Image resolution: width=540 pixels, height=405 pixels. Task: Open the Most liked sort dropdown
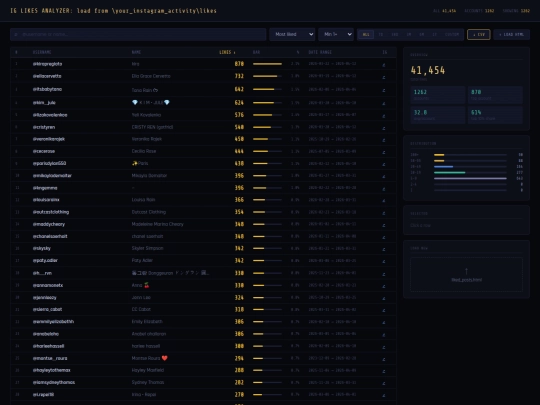pyautogui.click(x=292, y=34)
